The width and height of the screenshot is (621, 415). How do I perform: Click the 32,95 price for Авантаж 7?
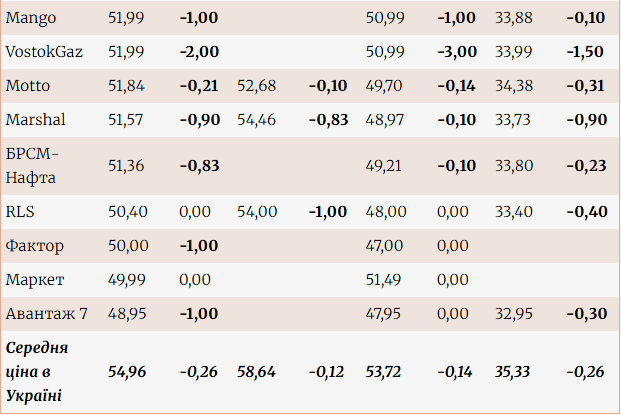pyautogui.click(x=515, y=313)
